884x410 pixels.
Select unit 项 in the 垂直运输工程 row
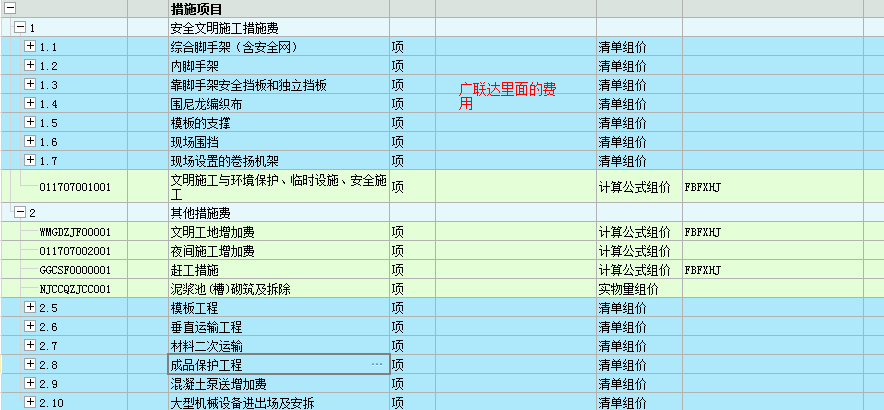(397, 327)
